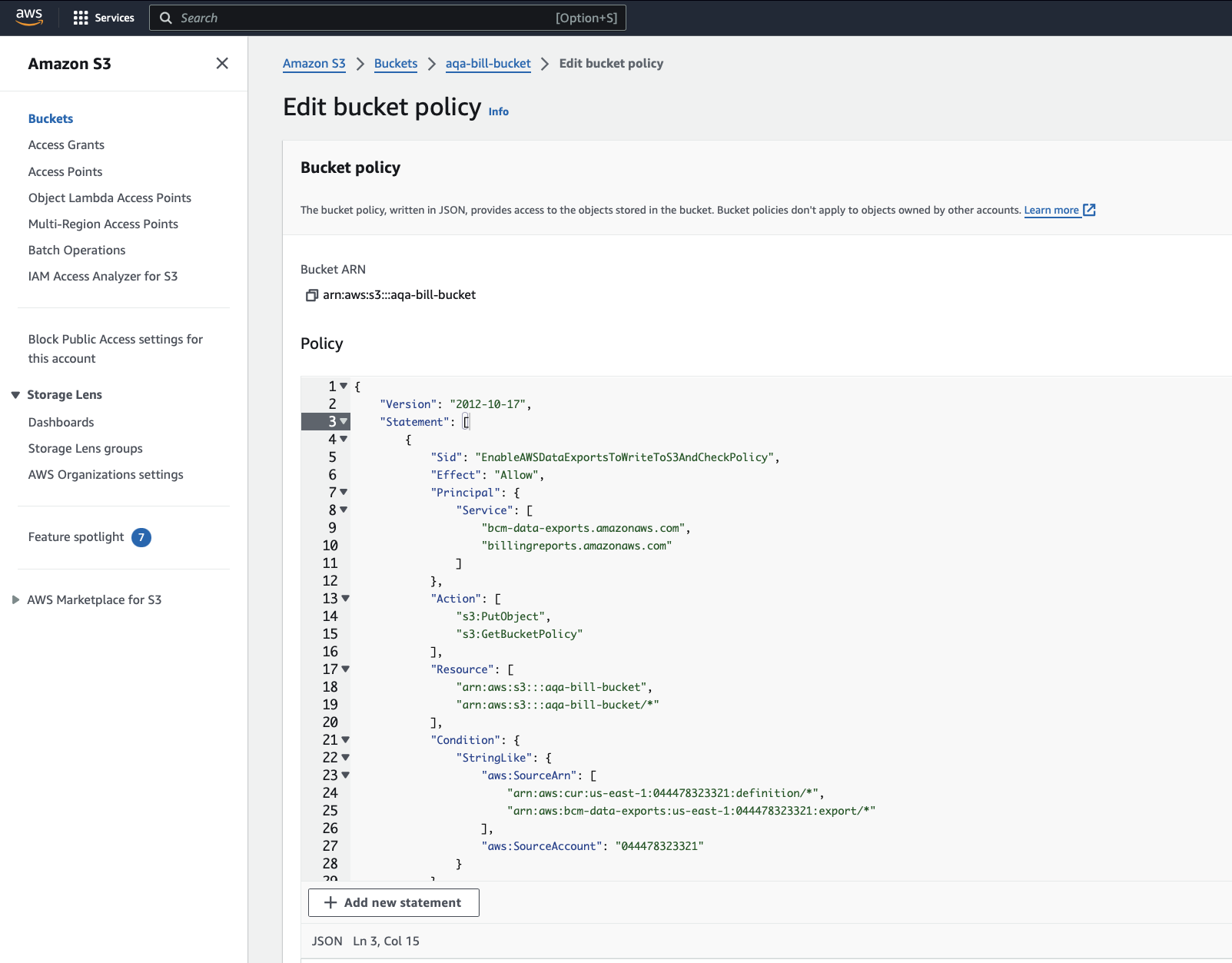
Task: Click Add new statement button
Action: coord(394,903)
